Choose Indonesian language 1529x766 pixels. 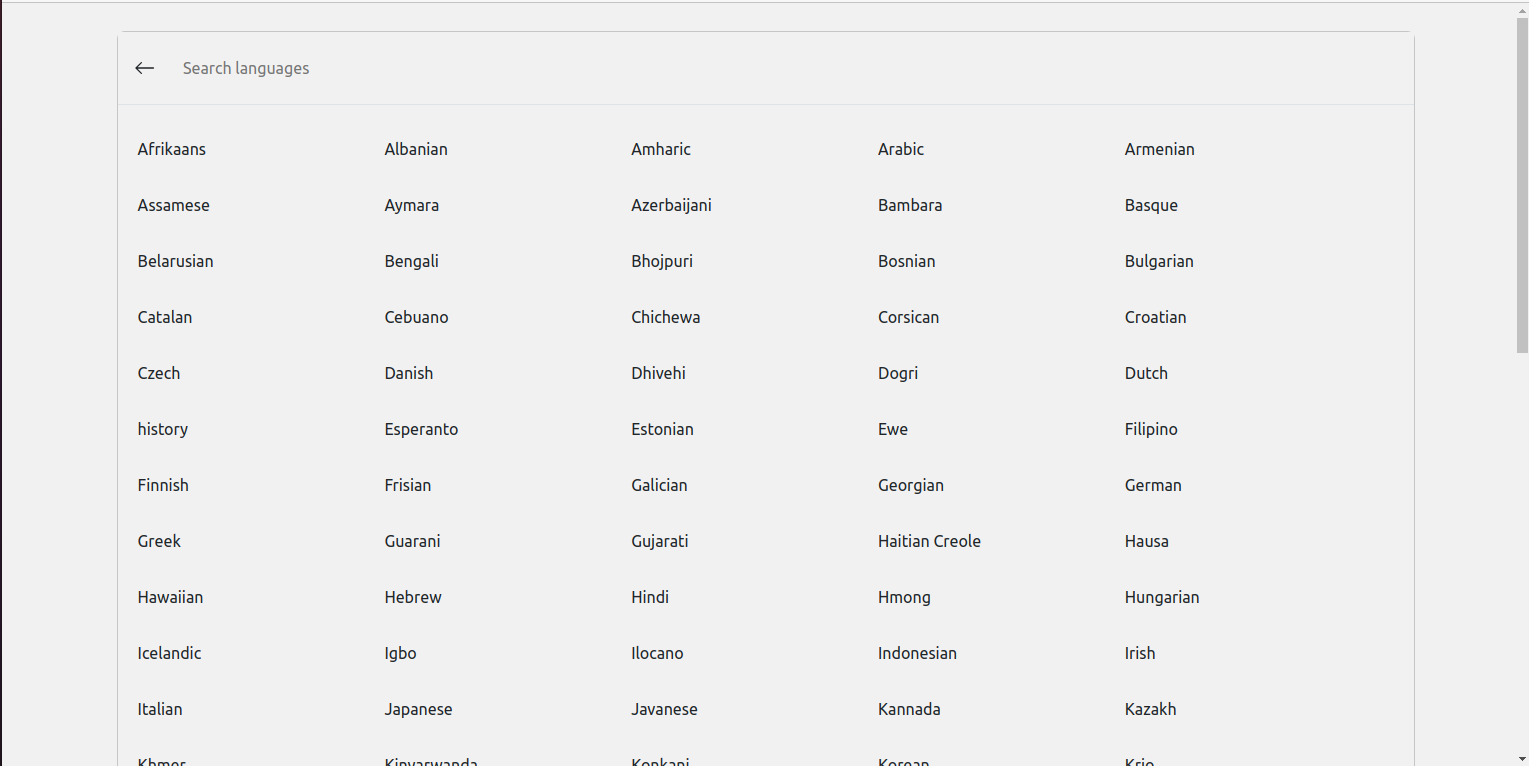pos(917,653)
